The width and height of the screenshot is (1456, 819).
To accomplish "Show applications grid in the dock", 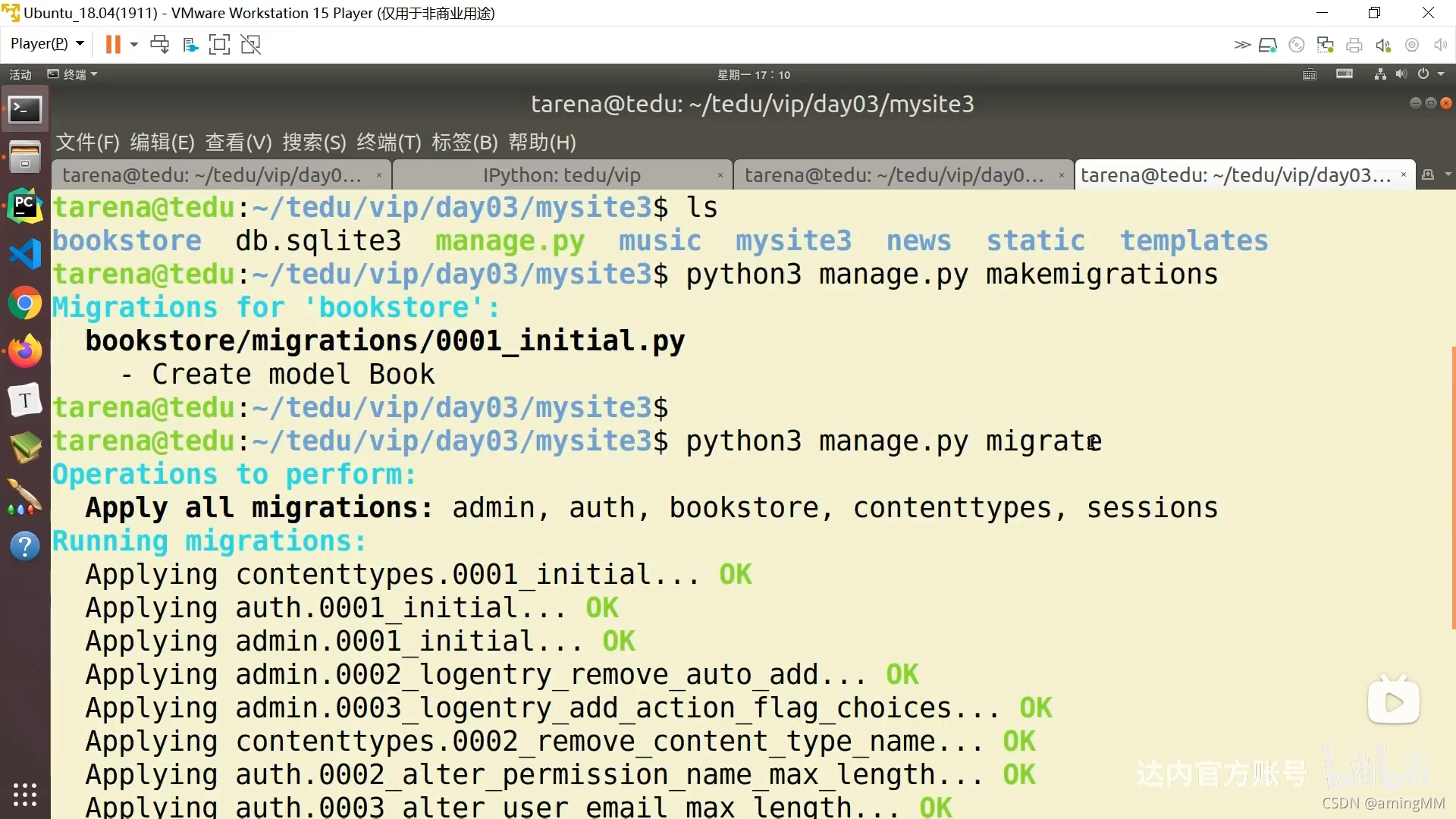I will tap(25, 794).
